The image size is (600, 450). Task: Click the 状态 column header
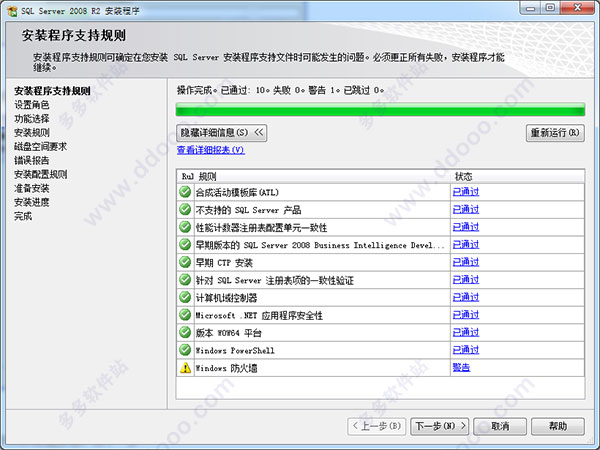coord(463,176)
